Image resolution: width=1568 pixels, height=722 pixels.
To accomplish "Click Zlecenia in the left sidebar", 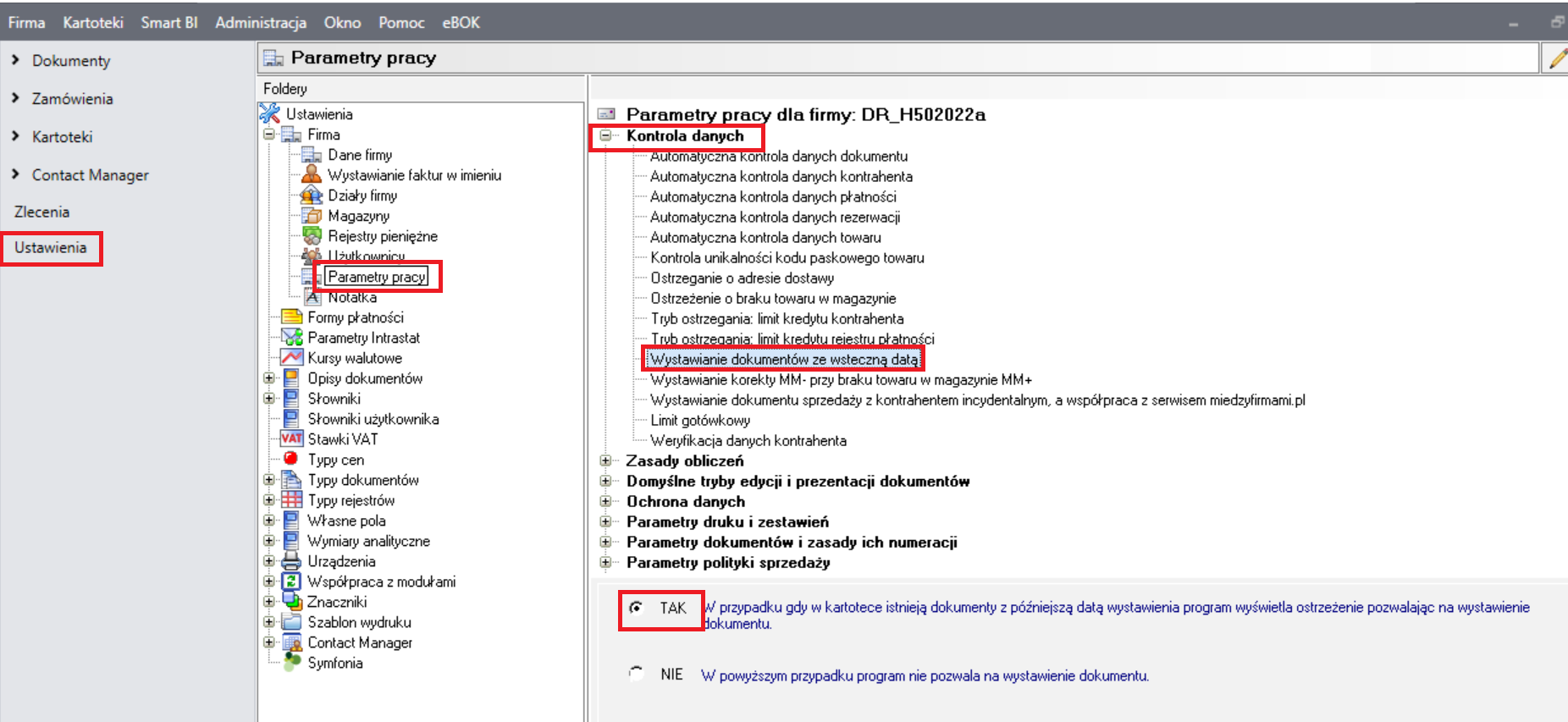I will coord(41,212).
